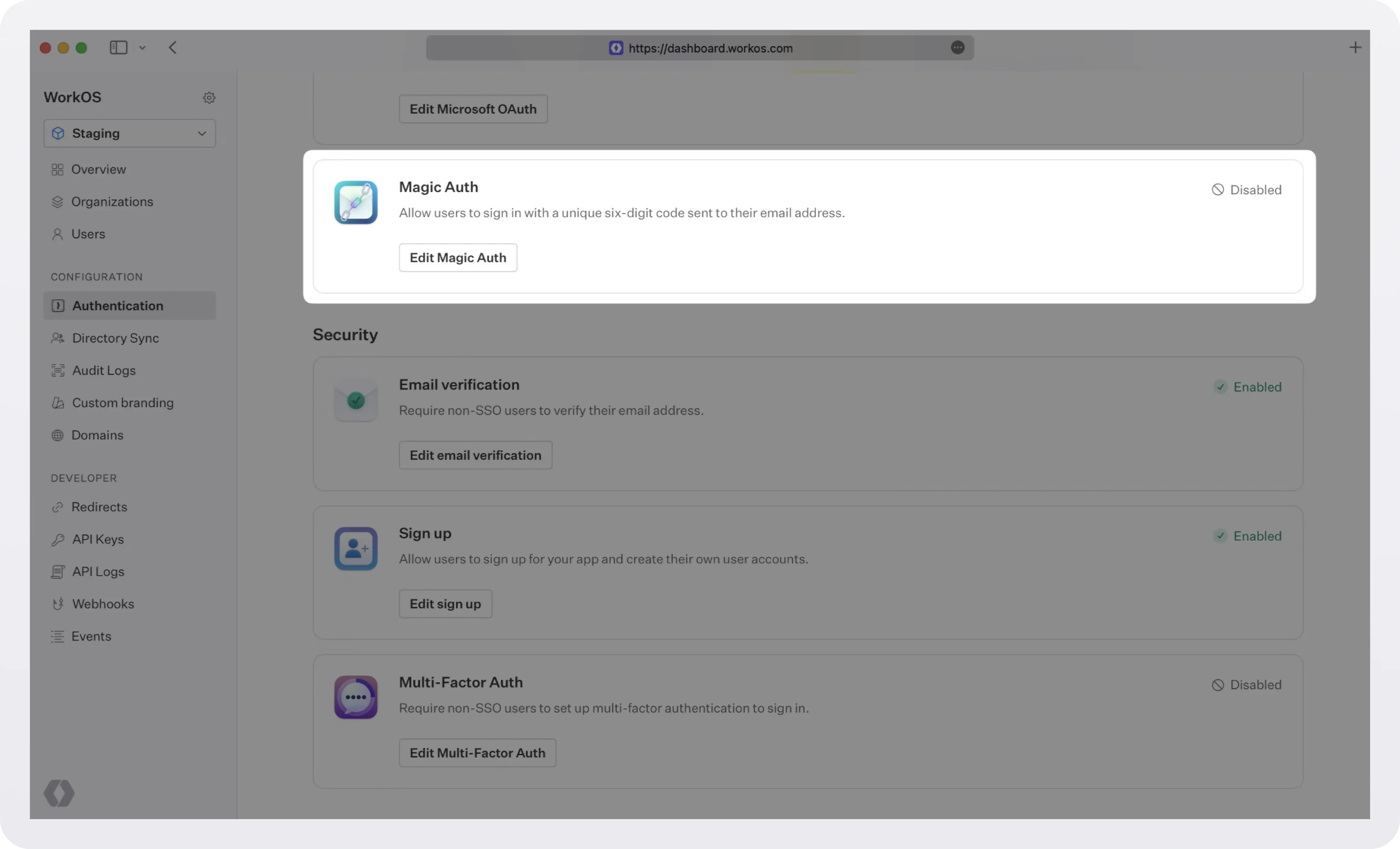1400x849 pixels.
Task: Click the Magic Auth chain-link icon
Action: pos(356,202)
